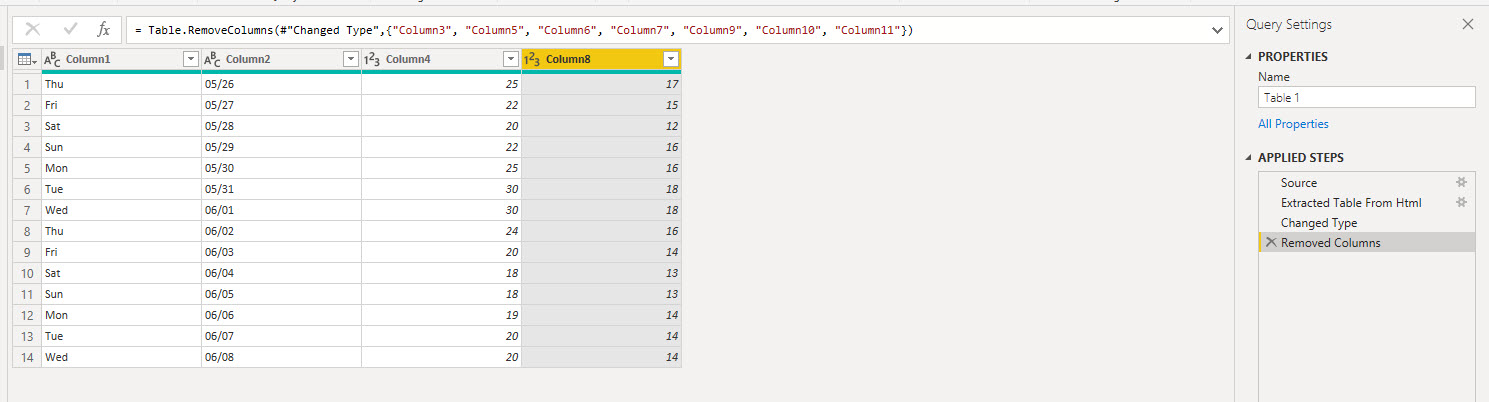Select the Source applied step

tap(1367, 183)
